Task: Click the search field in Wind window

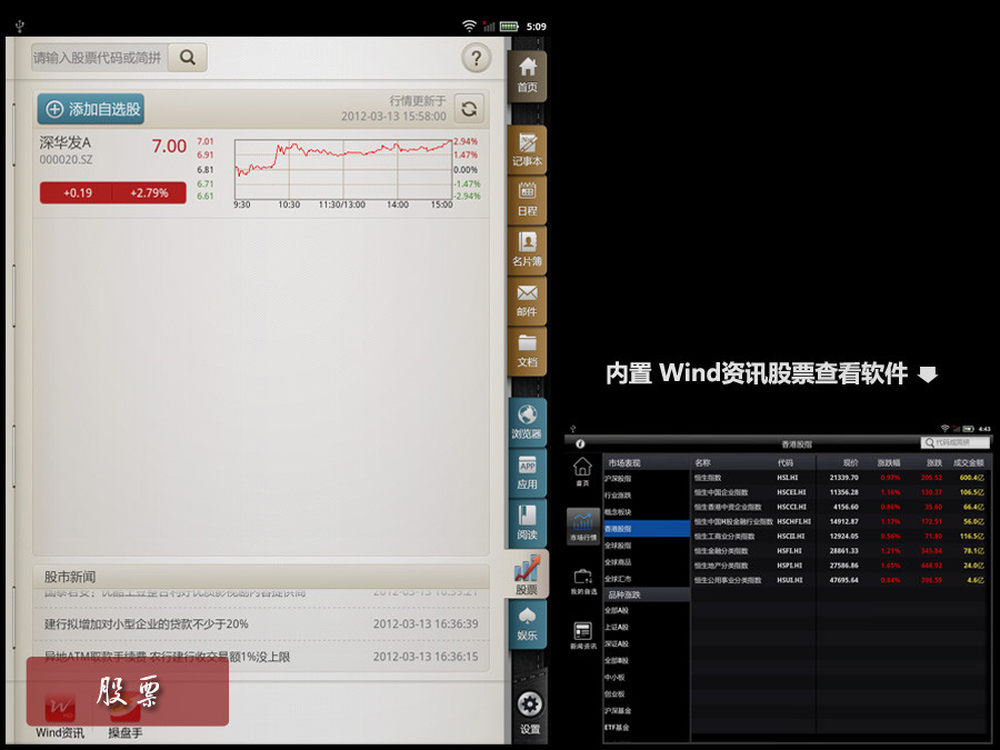Action: 955,442
